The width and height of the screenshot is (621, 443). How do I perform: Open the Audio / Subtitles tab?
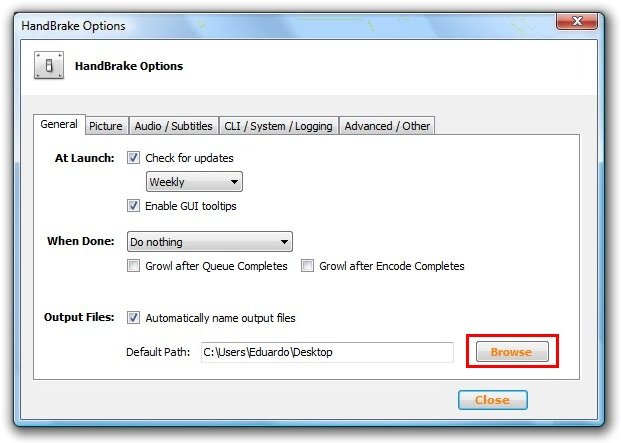click(173, 126)
